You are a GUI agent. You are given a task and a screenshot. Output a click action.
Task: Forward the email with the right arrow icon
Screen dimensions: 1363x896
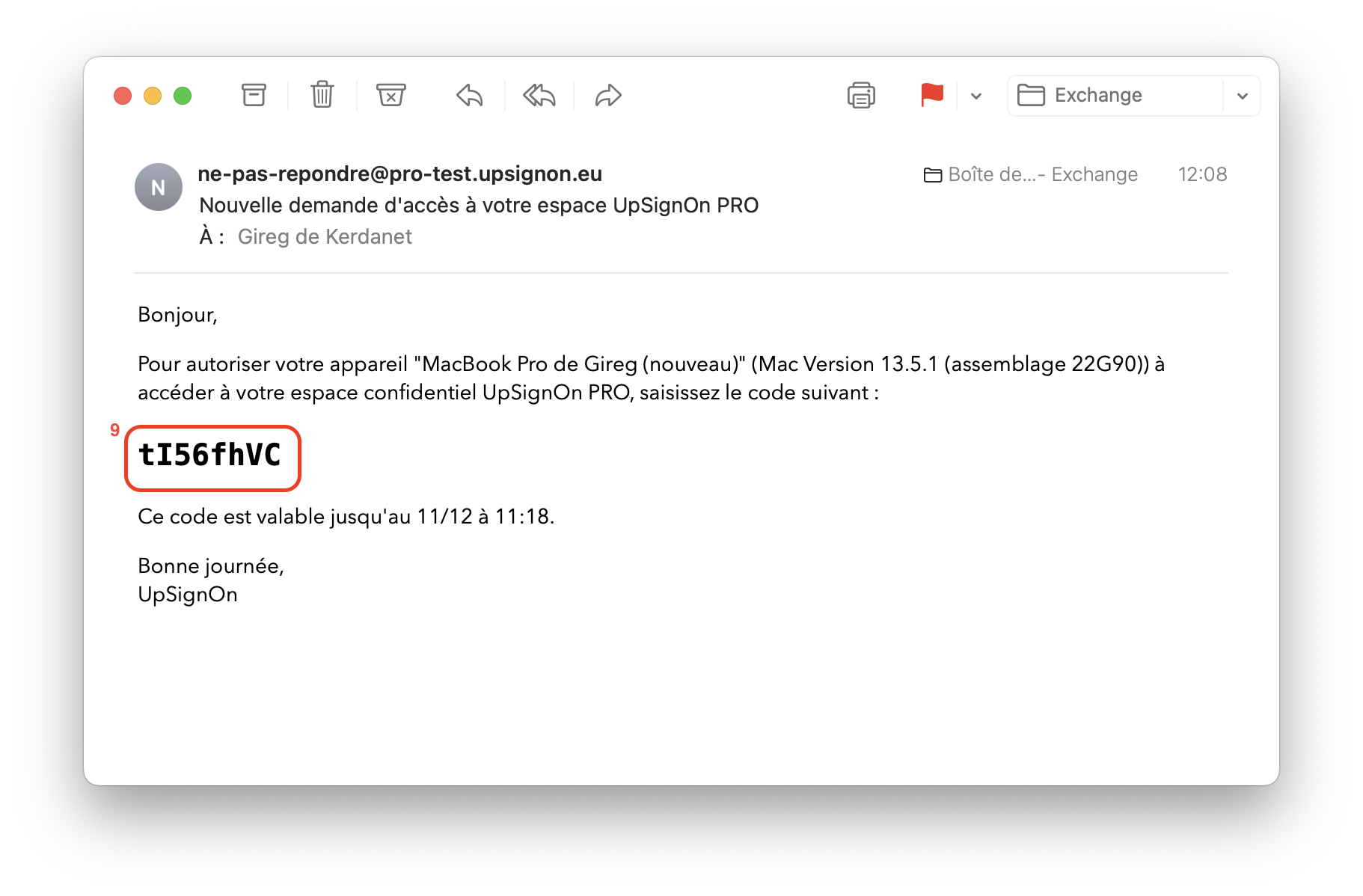click(608, 95)
